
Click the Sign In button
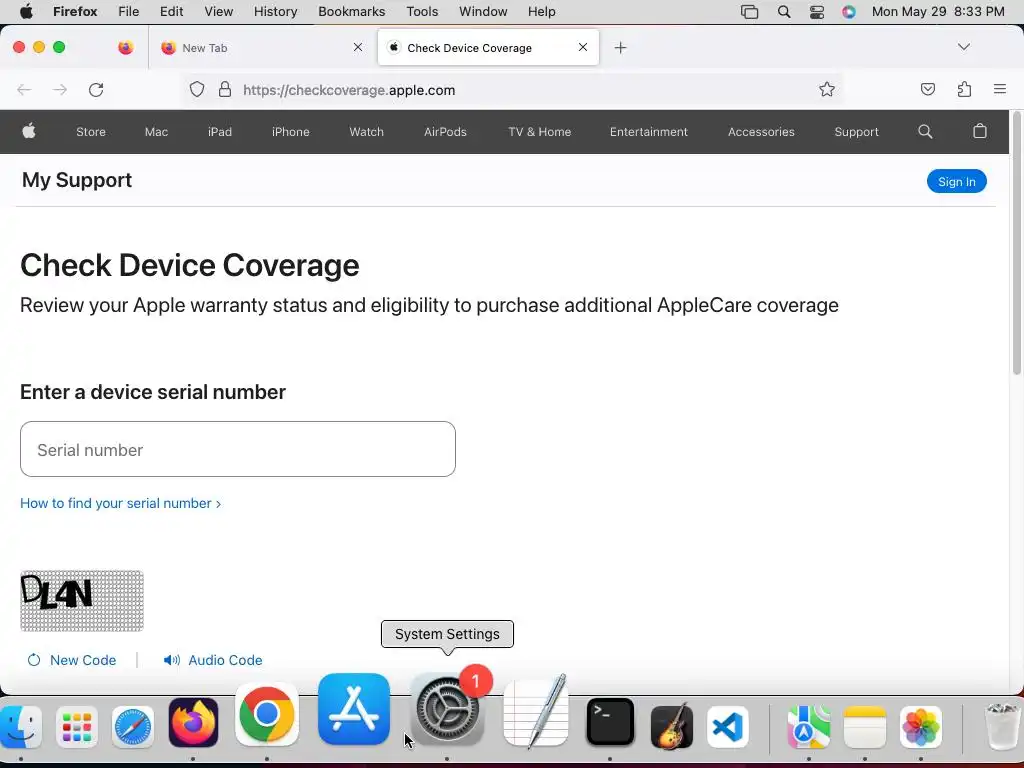[956, 182]
